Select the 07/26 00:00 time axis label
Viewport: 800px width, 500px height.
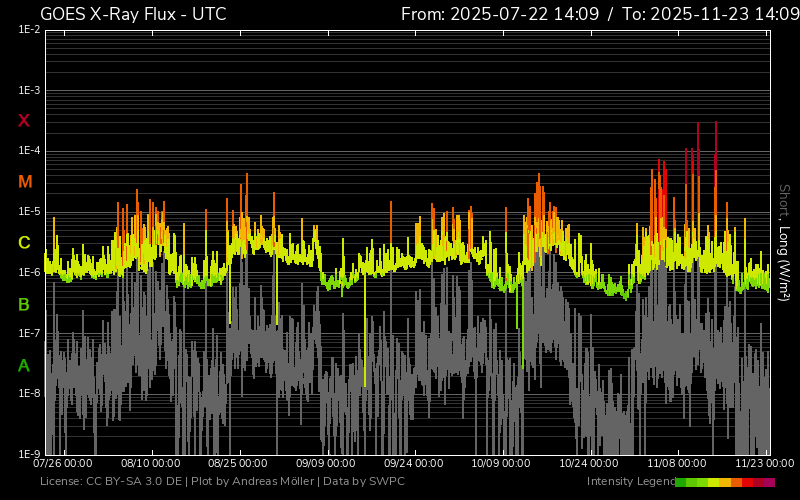pyautogui.click(x=63, y=464)
